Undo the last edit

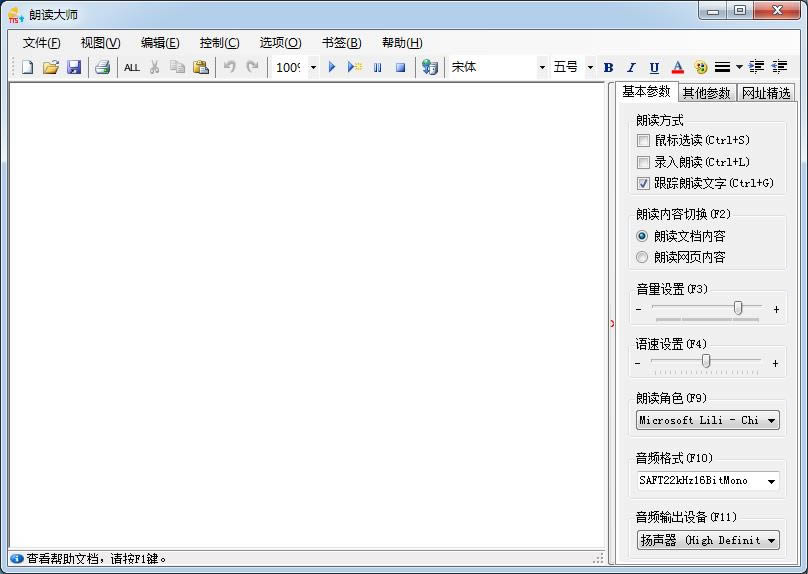(229, 67)
